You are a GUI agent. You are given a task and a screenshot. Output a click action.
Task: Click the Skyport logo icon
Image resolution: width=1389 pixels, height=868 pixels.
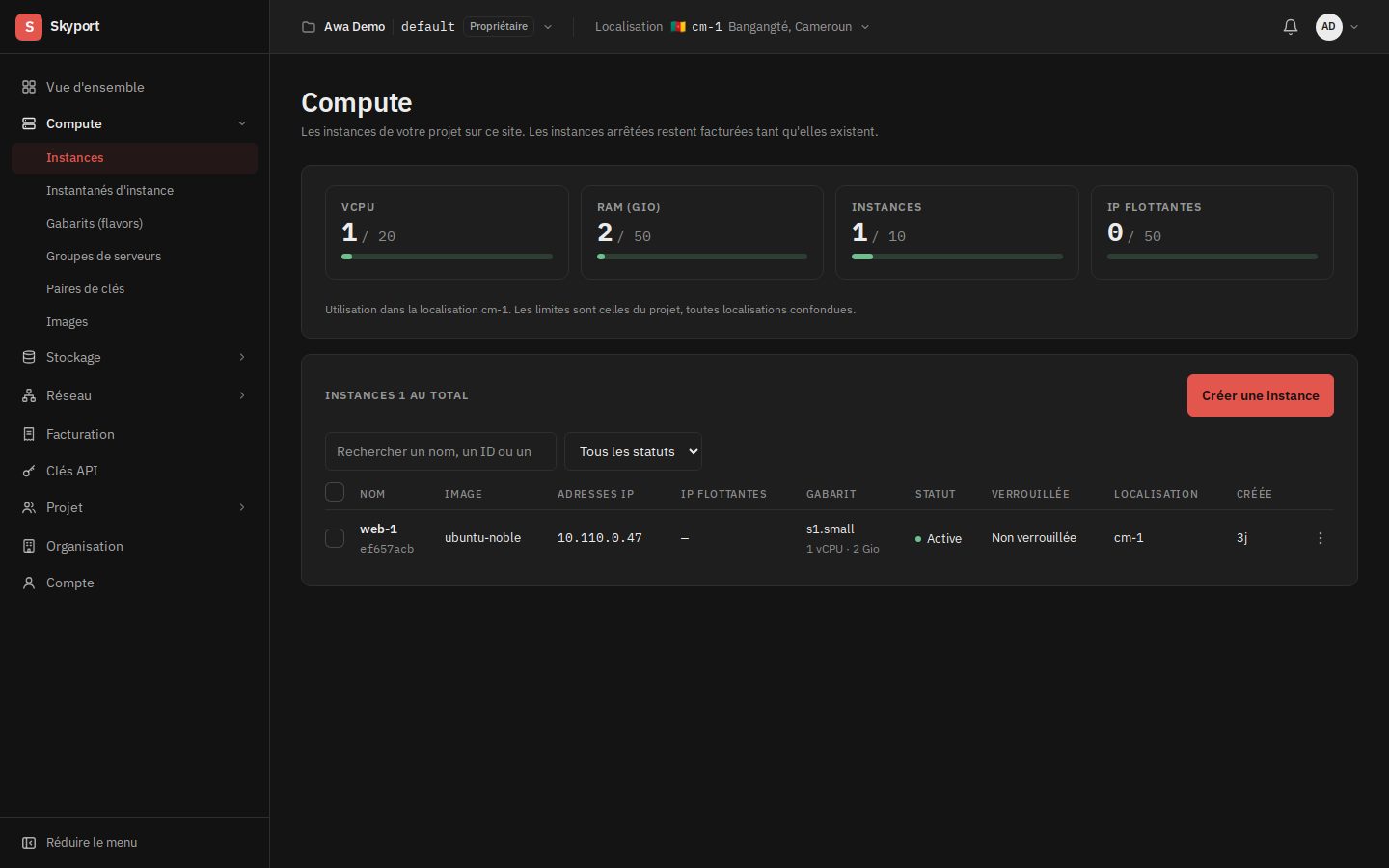29,27
